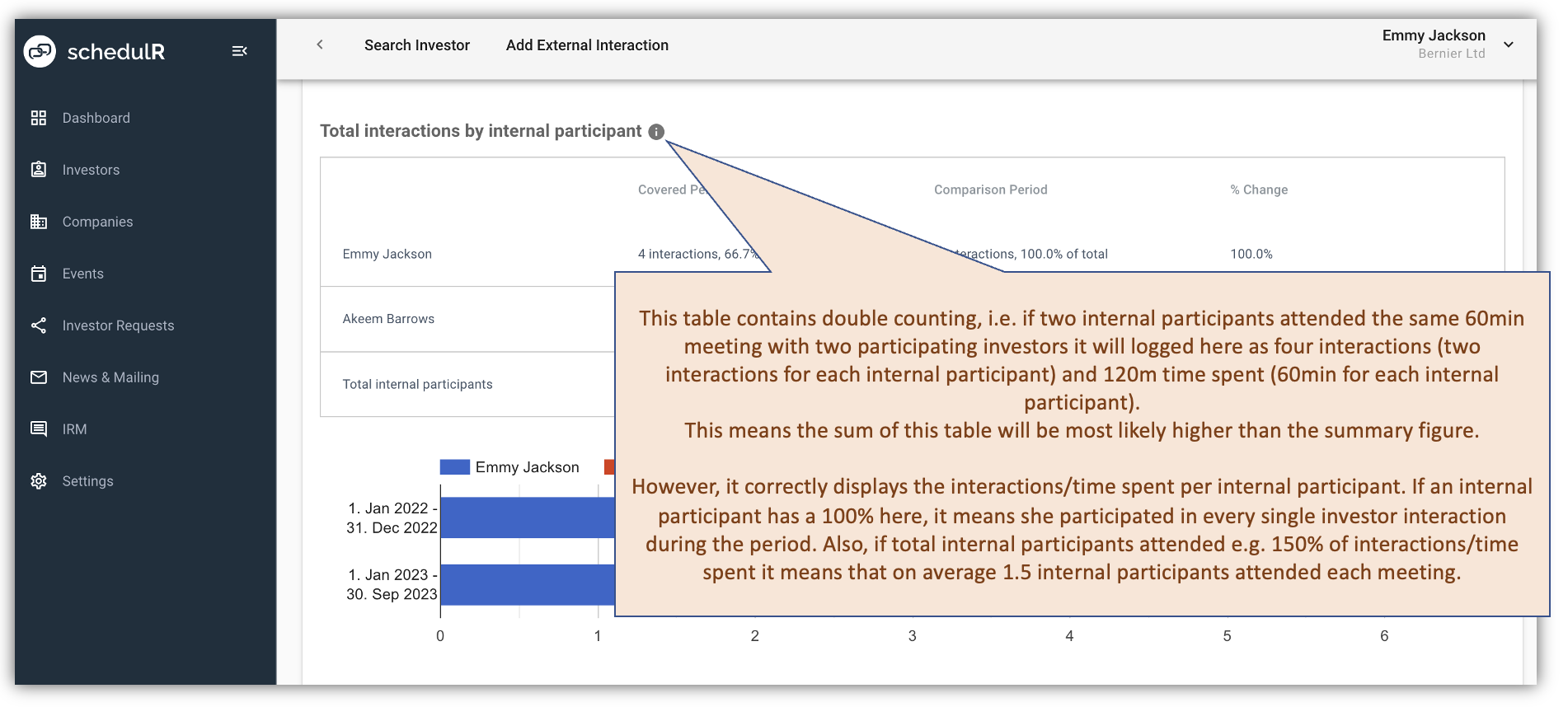The width and height of the screenshot is (1568, 707).
Task: Open News & Mailing envelope icon
Action: click(39, 377)
